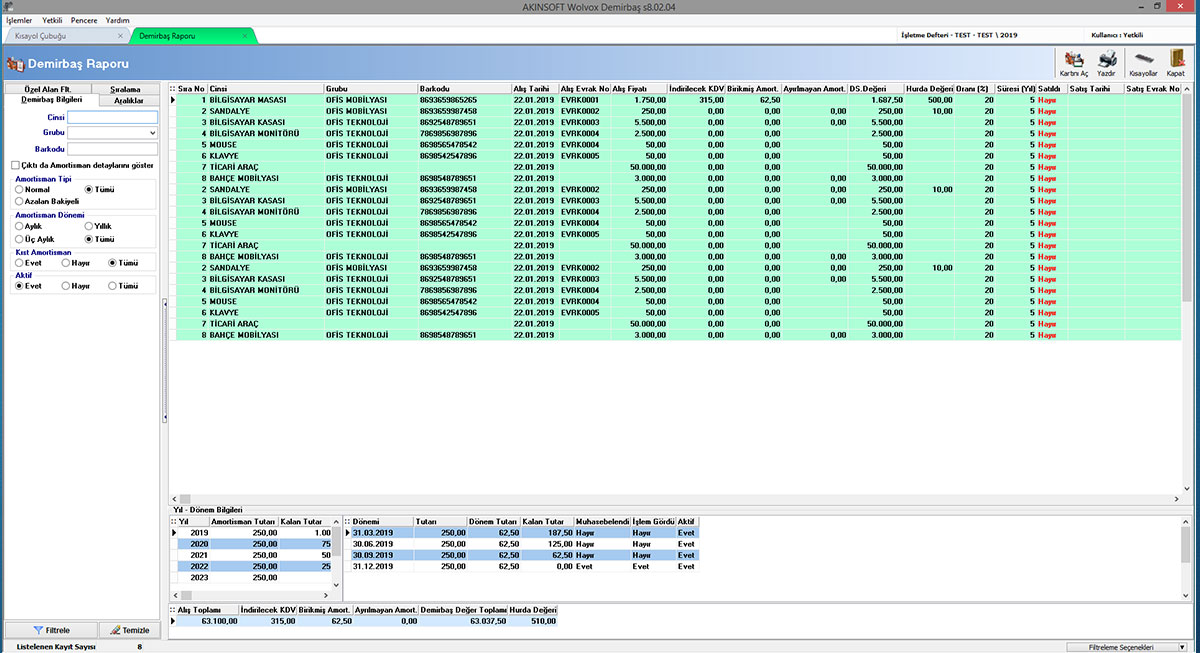Click the grid options icon beside the Dönemi column
This screenshot has height=653, width=1200.
coord(348,522)
